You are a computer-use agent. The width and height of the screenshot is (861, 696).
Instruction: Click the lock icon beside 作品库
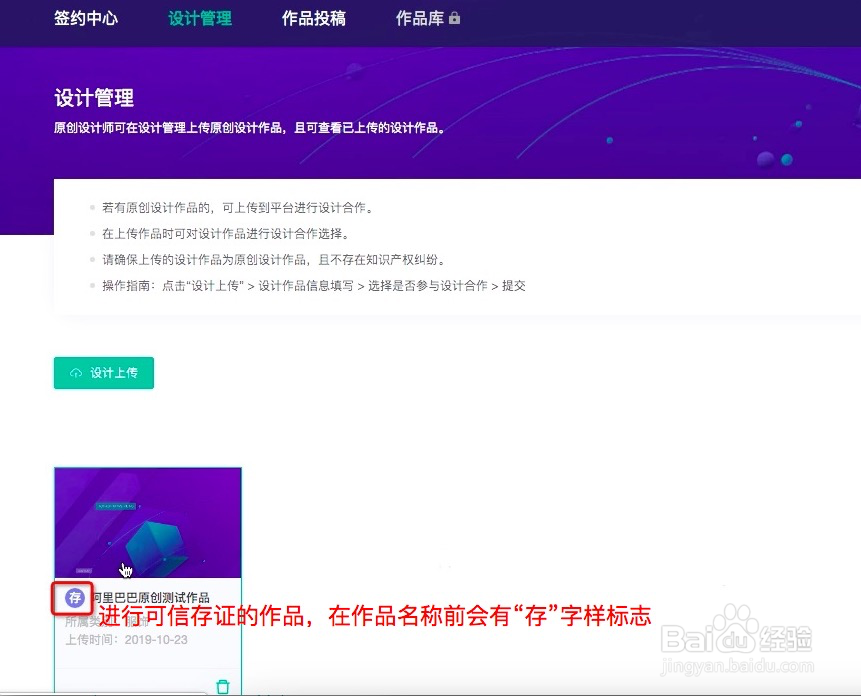454,18
